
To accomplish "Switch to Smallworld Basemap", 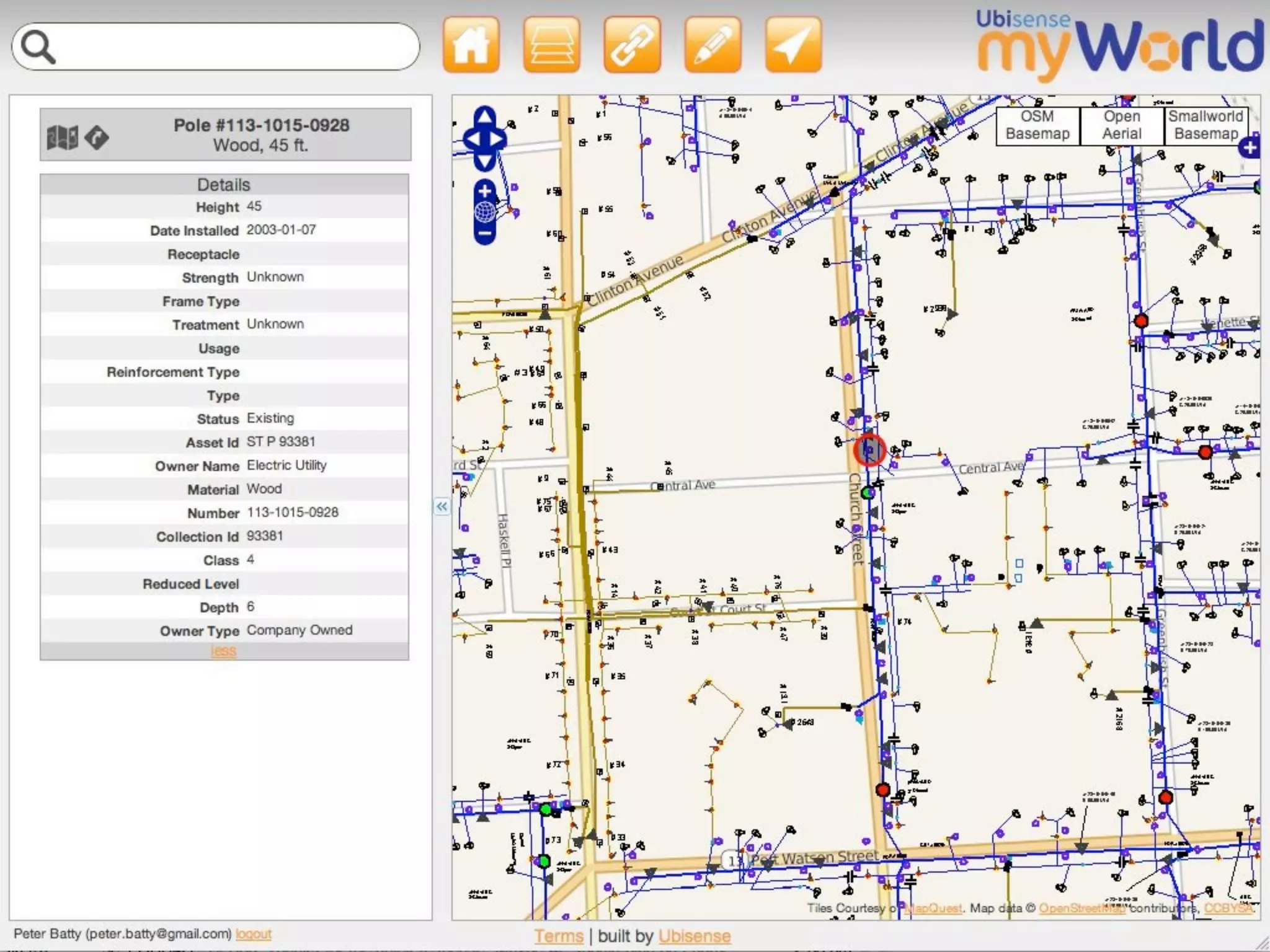I will tap(1205, 125).
